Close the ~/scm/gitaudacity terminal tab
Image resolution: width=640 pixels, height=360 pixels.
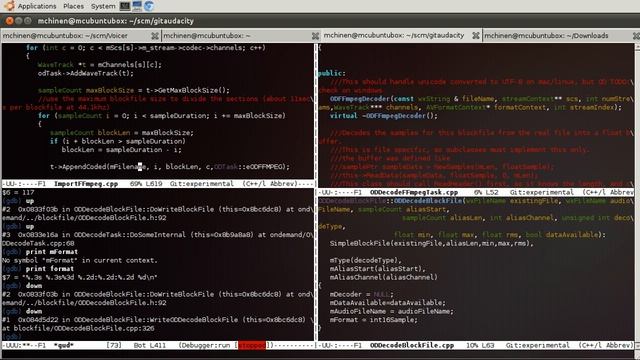click(476, 36)
